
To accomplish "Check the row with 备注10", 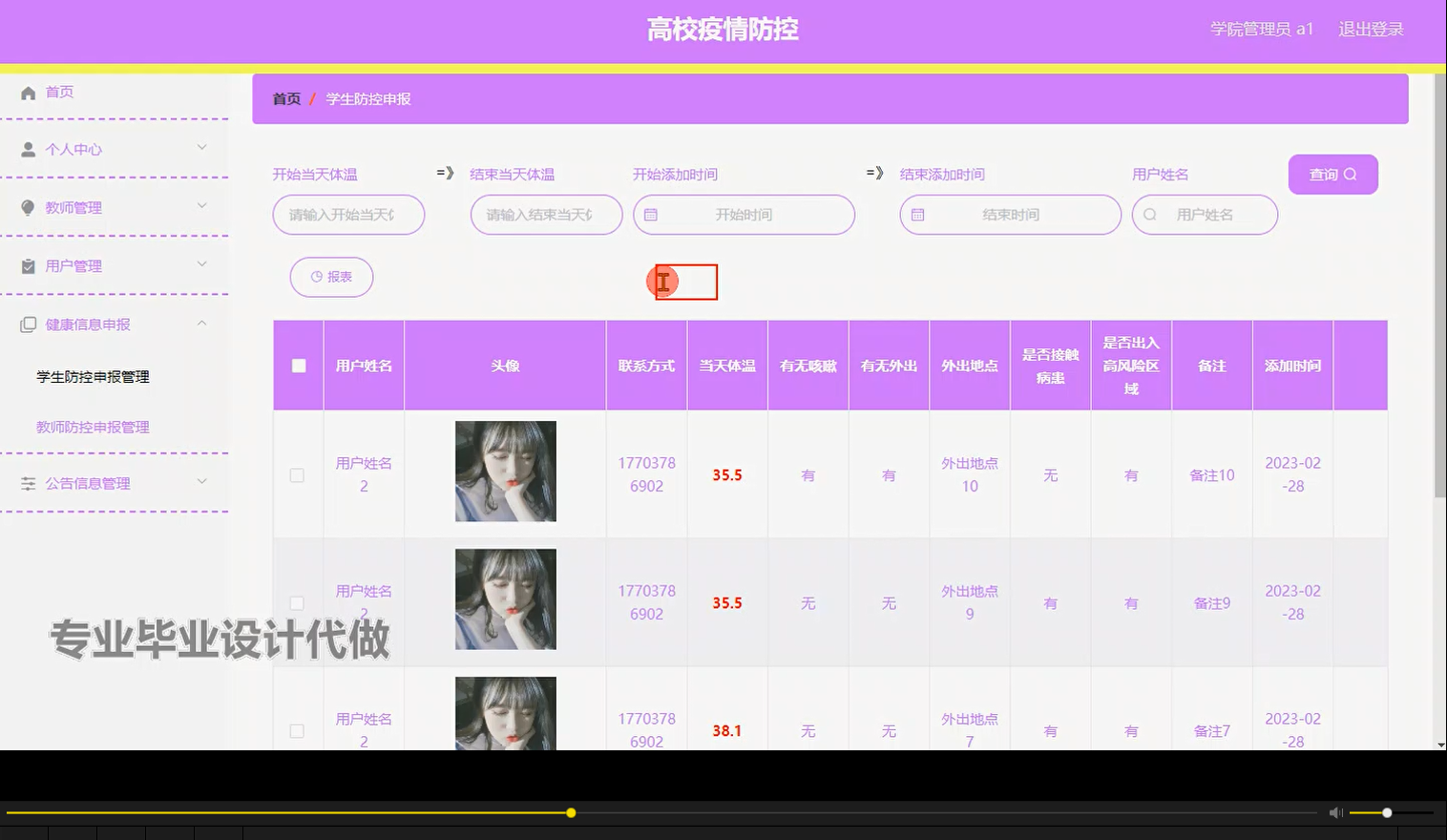I will [x=297, y=475].
